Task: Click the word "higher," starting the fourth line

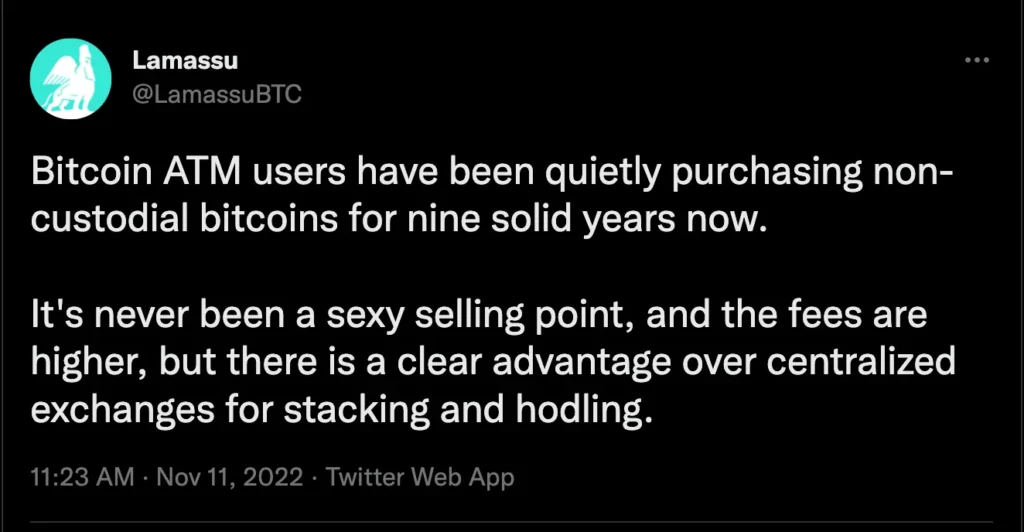Action: pos(89,363)
